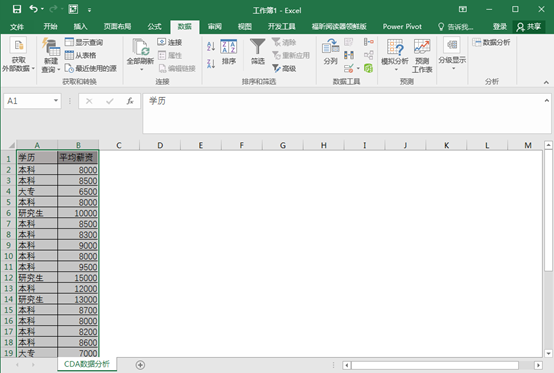Toggle the 筛选 filter funnel
This screenshot has height=373, width=554.
click(x=258, y=52)
